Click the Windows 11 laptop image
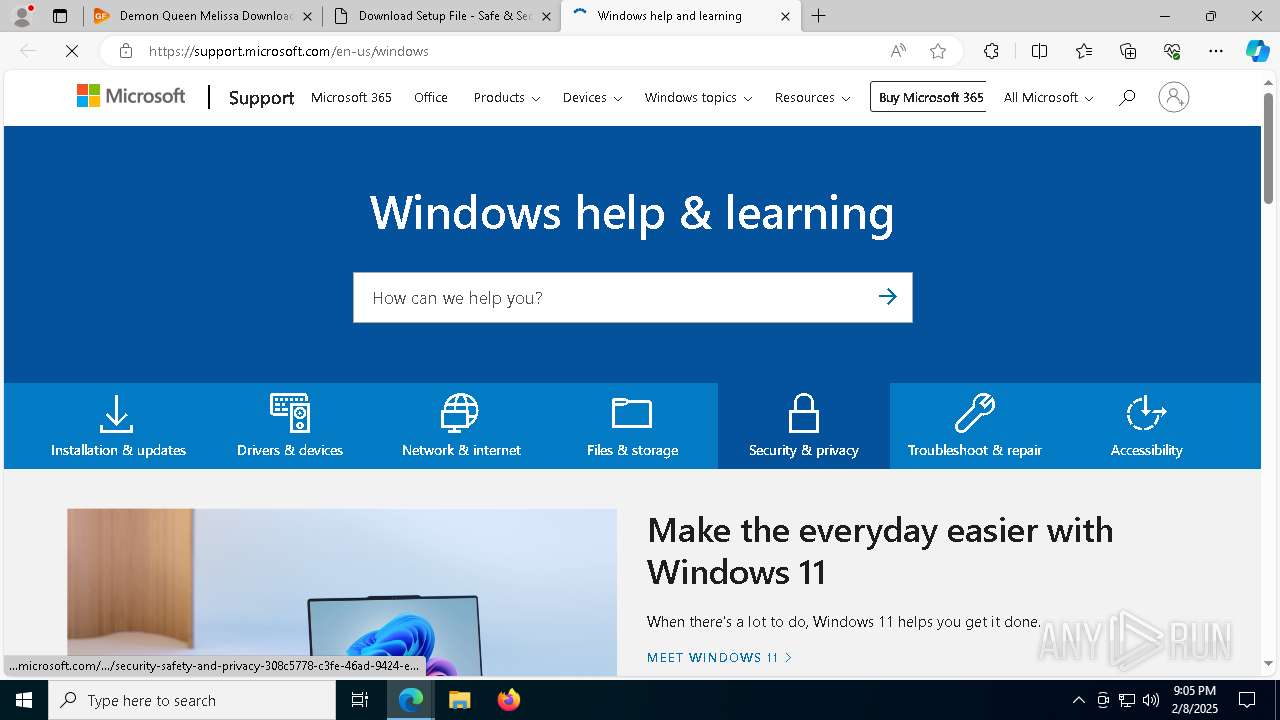Screen dimensions: 1280x720 coord(342,592)
